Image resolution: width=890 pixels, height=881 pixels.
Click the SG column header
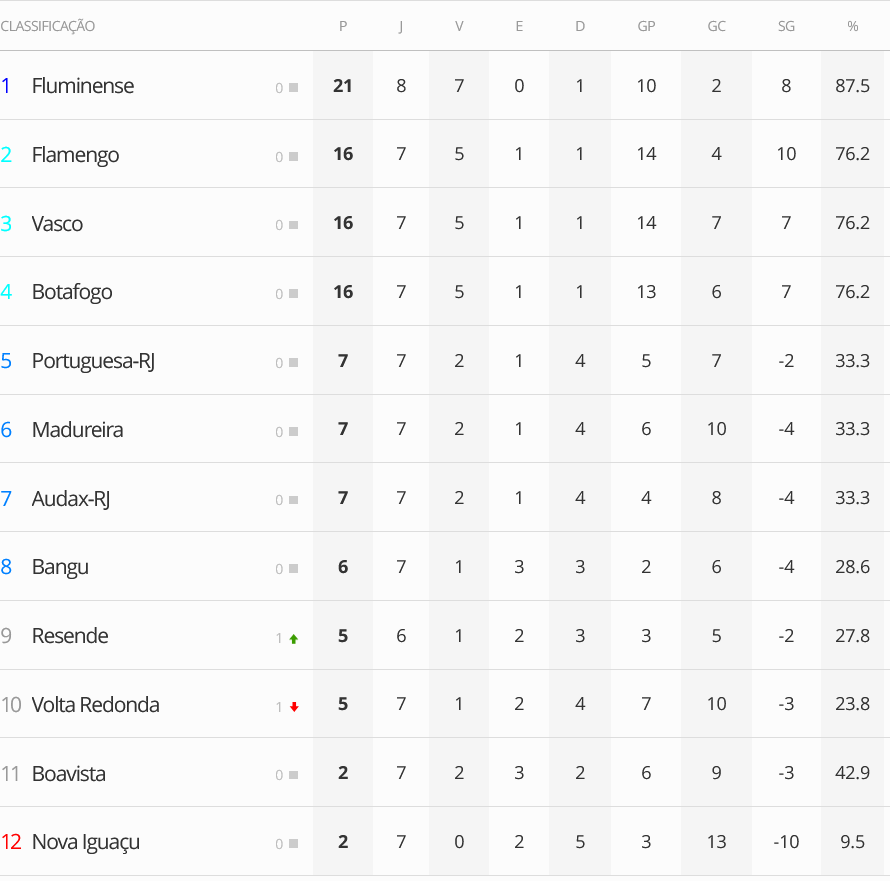(x=786, y=26)
